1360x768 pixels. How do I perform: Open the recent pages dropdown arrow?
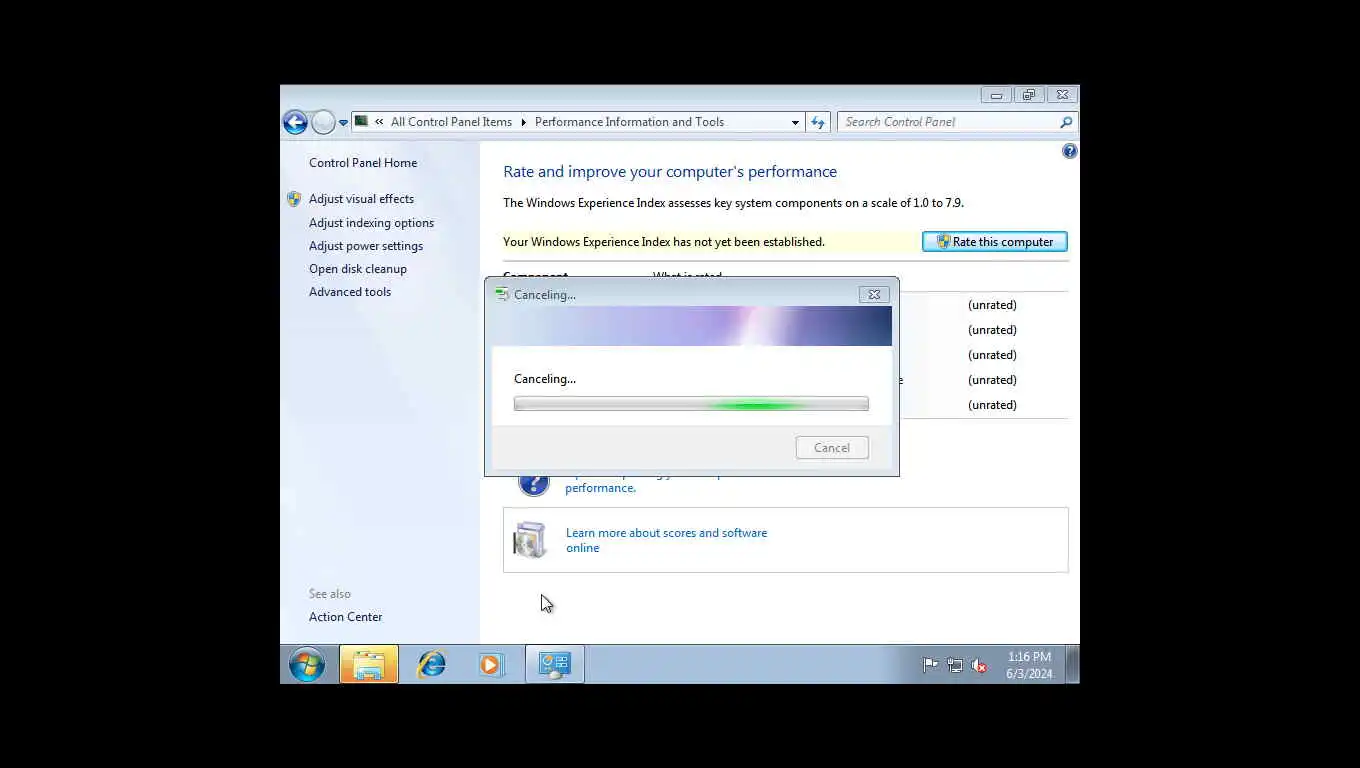tap(343, 123)
